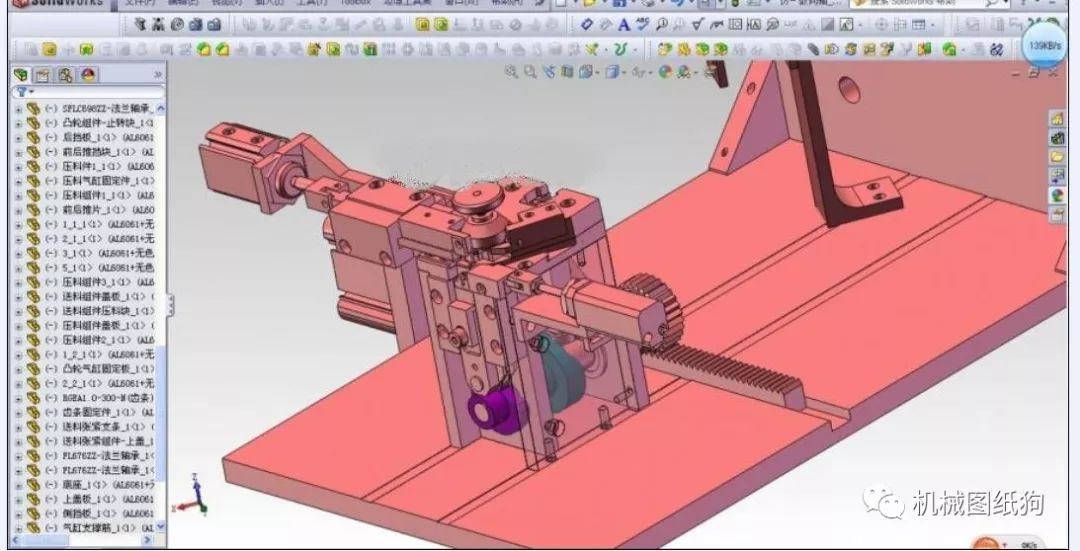Click the blue letter A note tool

pos(624,25)
